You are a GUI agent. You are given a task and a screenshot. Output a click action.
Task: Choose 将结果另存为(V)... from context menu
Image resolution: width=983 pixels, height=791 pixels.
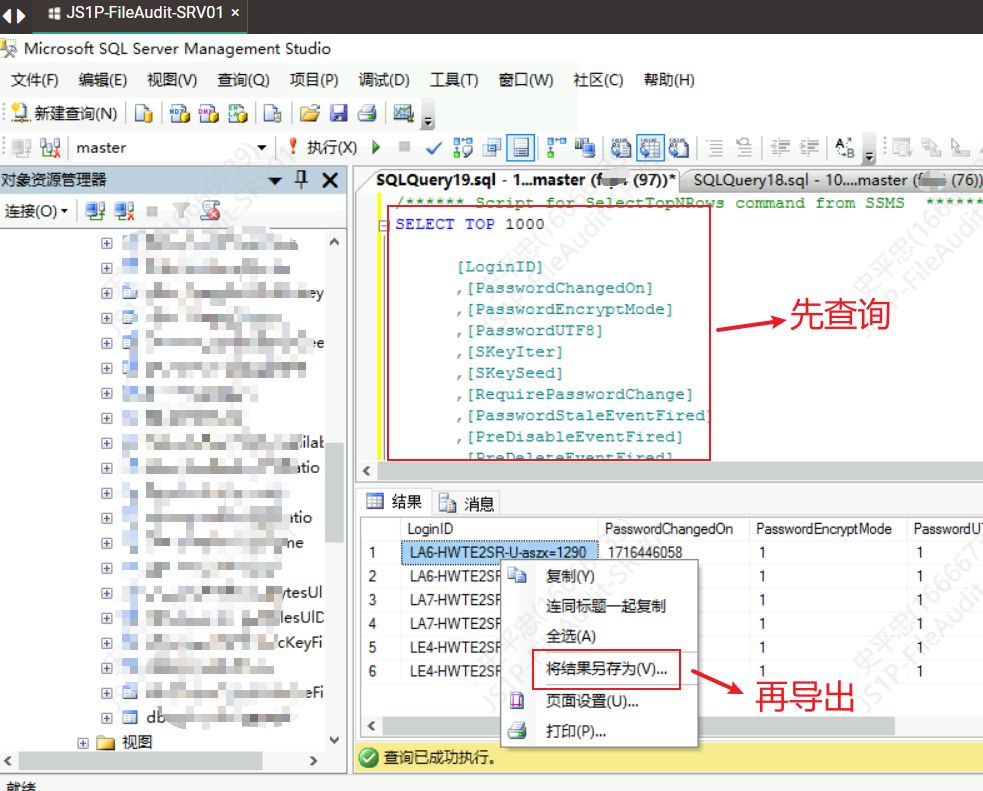[x=606, y=669]
